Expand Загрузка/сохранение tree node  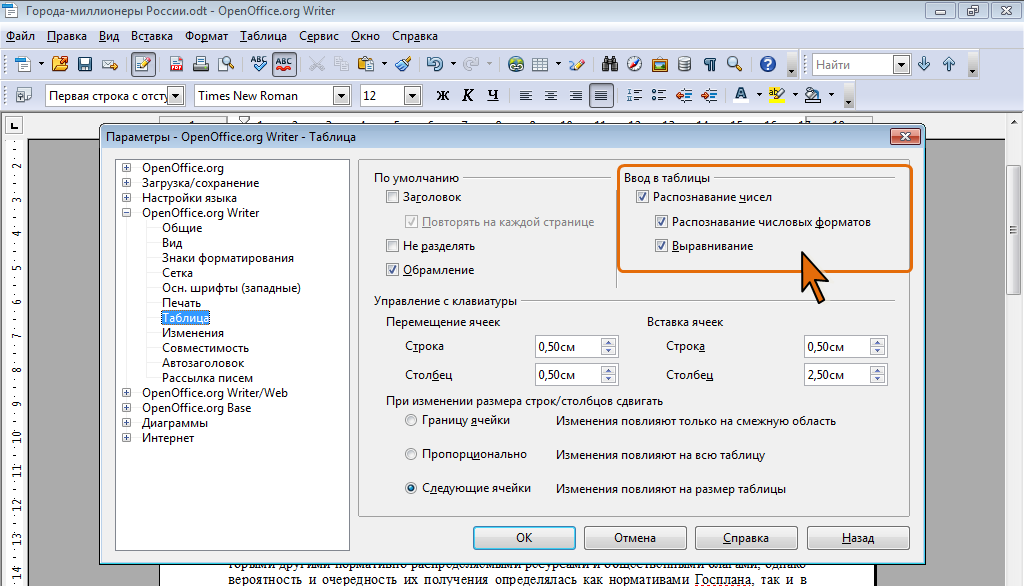127,182
